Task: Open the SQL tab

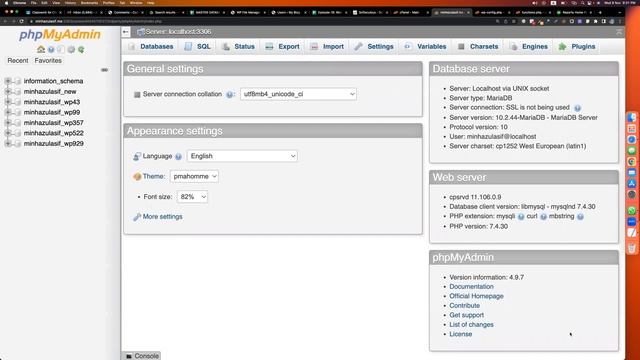Action: pos(198,47)
